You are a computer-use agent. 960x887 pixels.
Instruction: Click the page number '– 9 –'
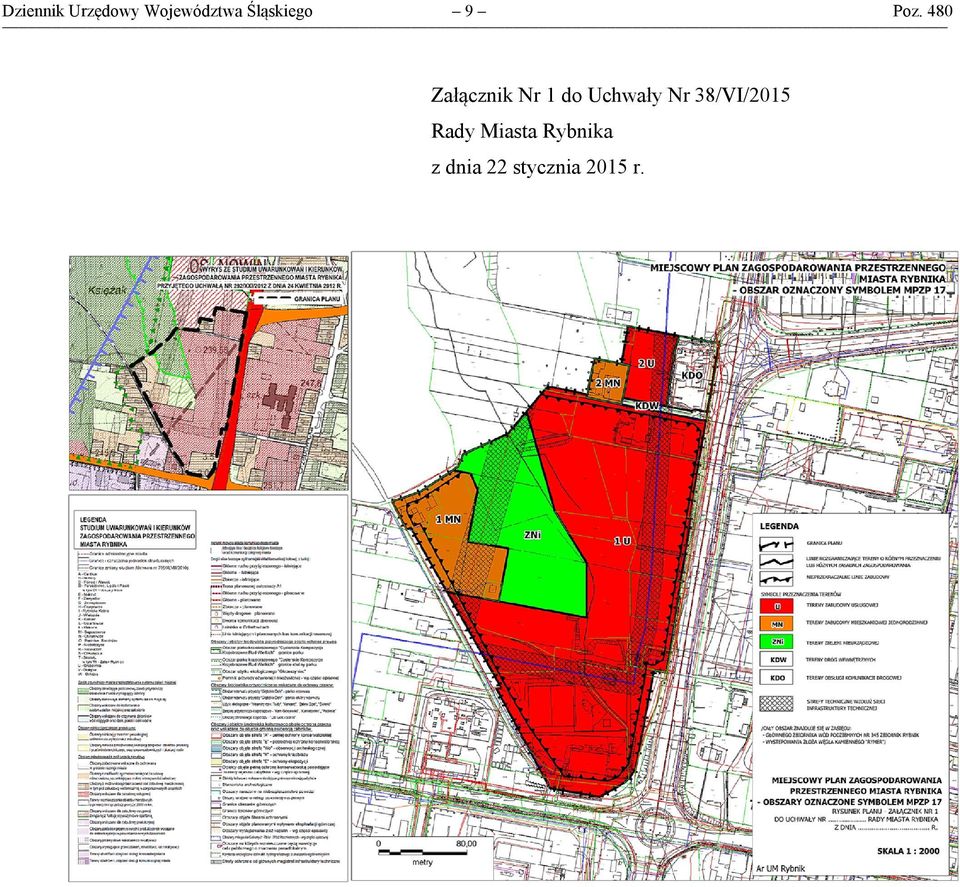469,12
